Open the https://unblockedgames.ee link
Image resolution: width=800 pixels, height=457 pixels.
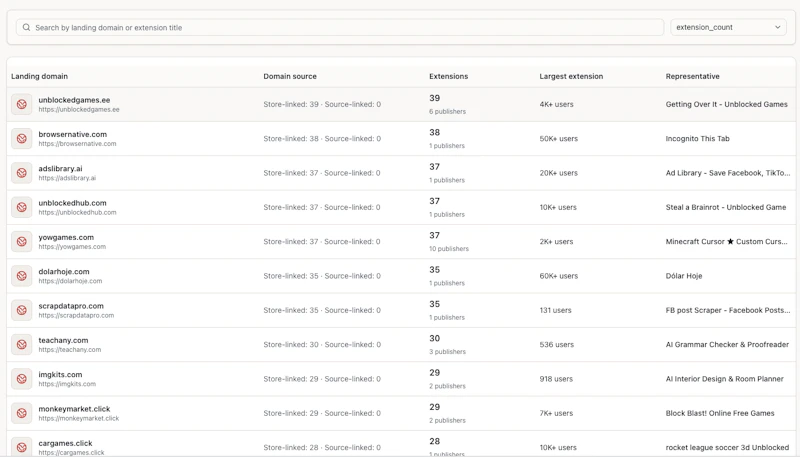[x=79, y=110]
